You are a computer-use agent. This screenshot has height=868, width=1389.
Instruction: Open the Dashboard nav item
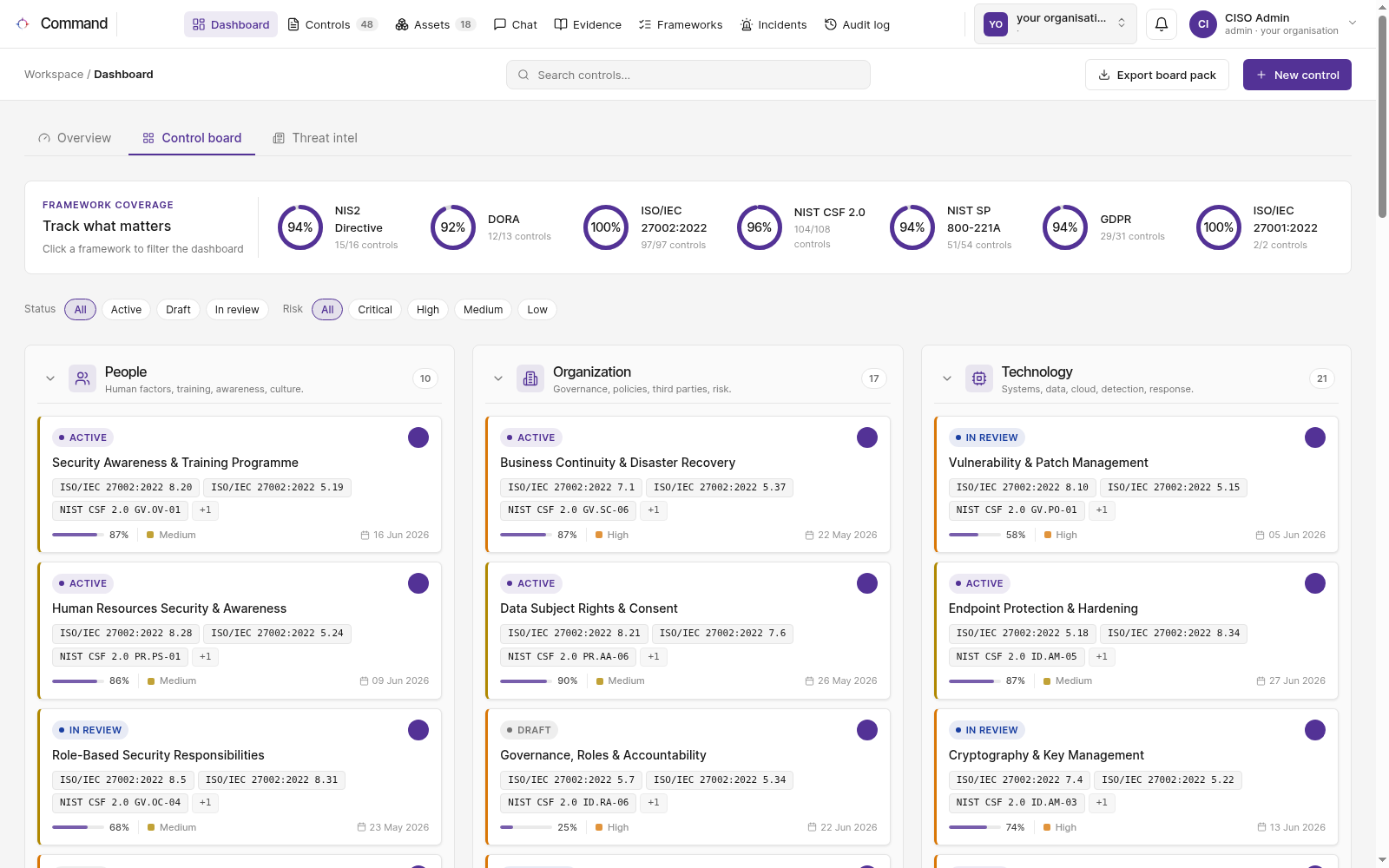[x=231, y=24]
